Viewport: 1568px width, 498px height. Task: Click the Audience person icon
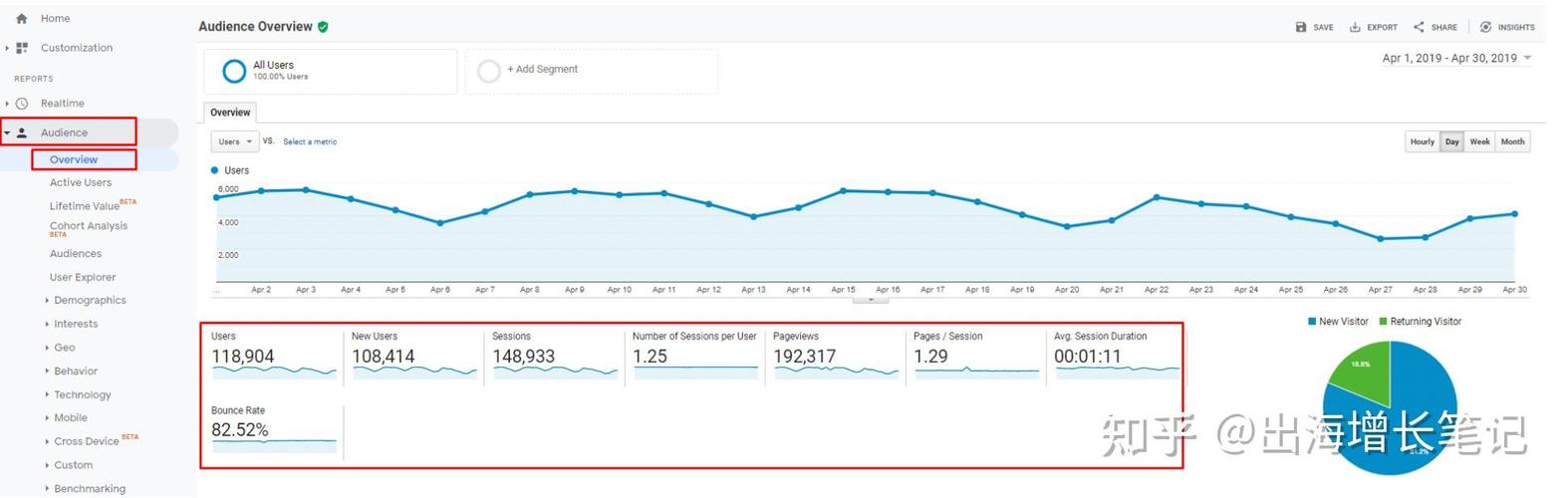tap(22, 132)
